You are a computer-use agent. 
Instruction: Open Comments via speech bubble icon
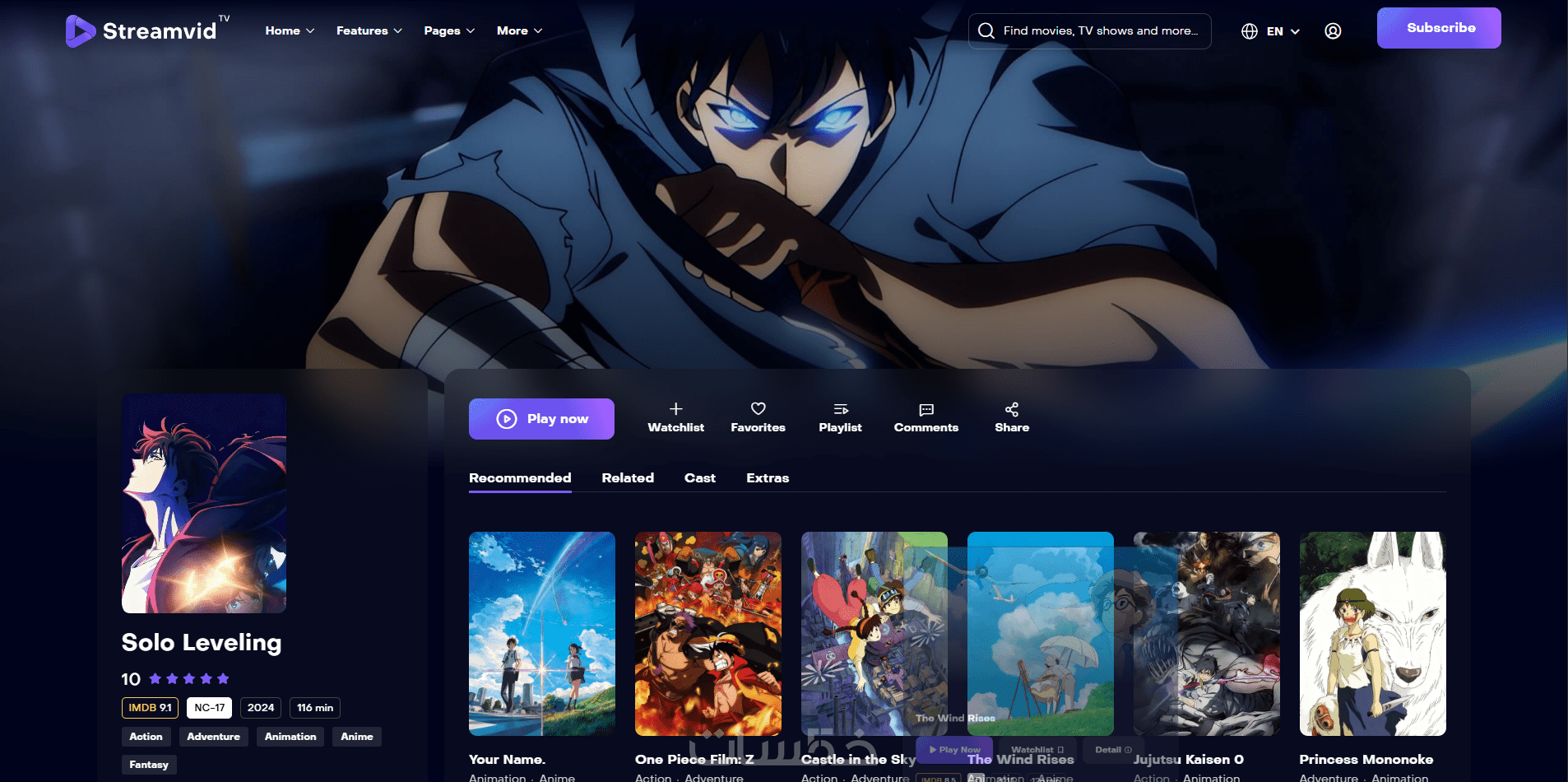click(926, 409)
